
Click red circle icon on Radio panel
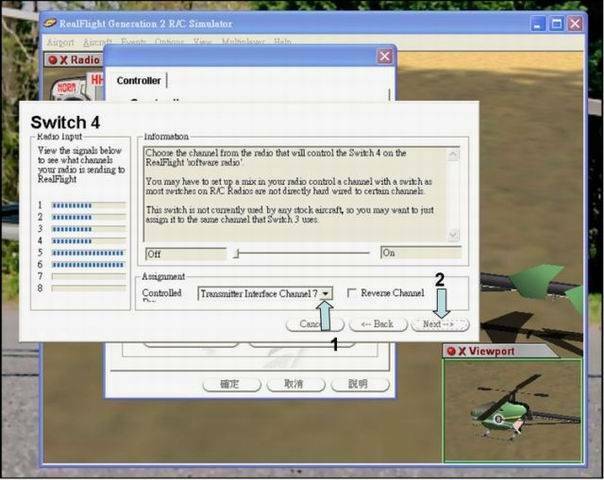tap(53, 60)
